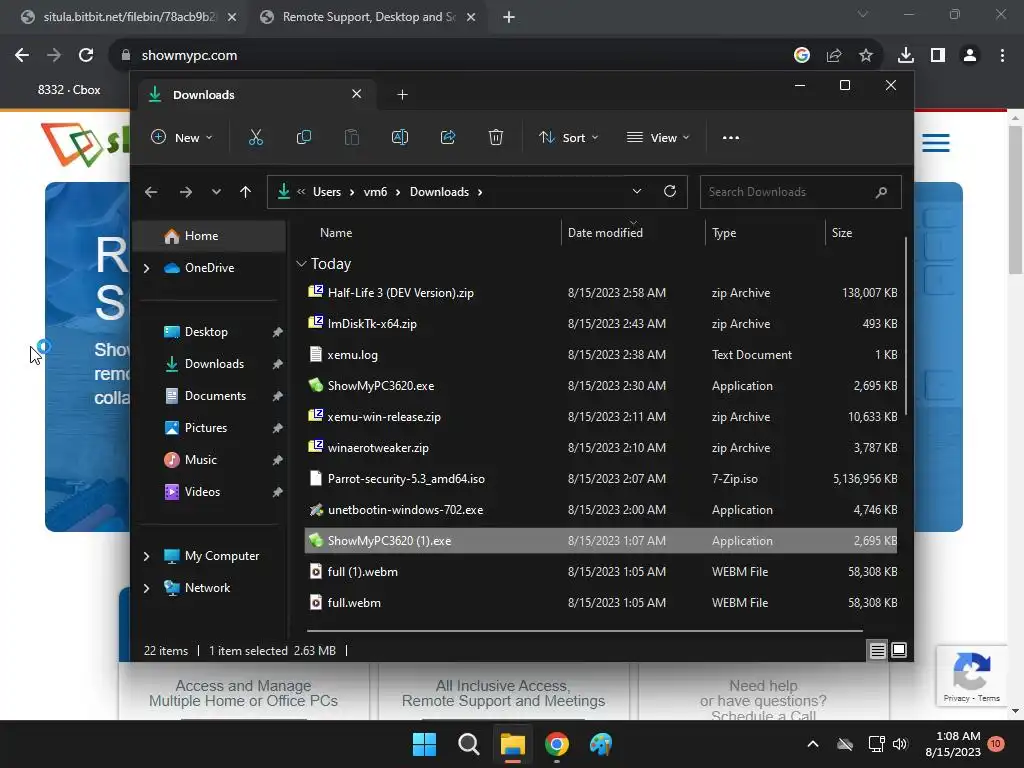Screen dimensions: 1024x768
Task: Bookmark this page with the star icon
Action: (865, 56)
